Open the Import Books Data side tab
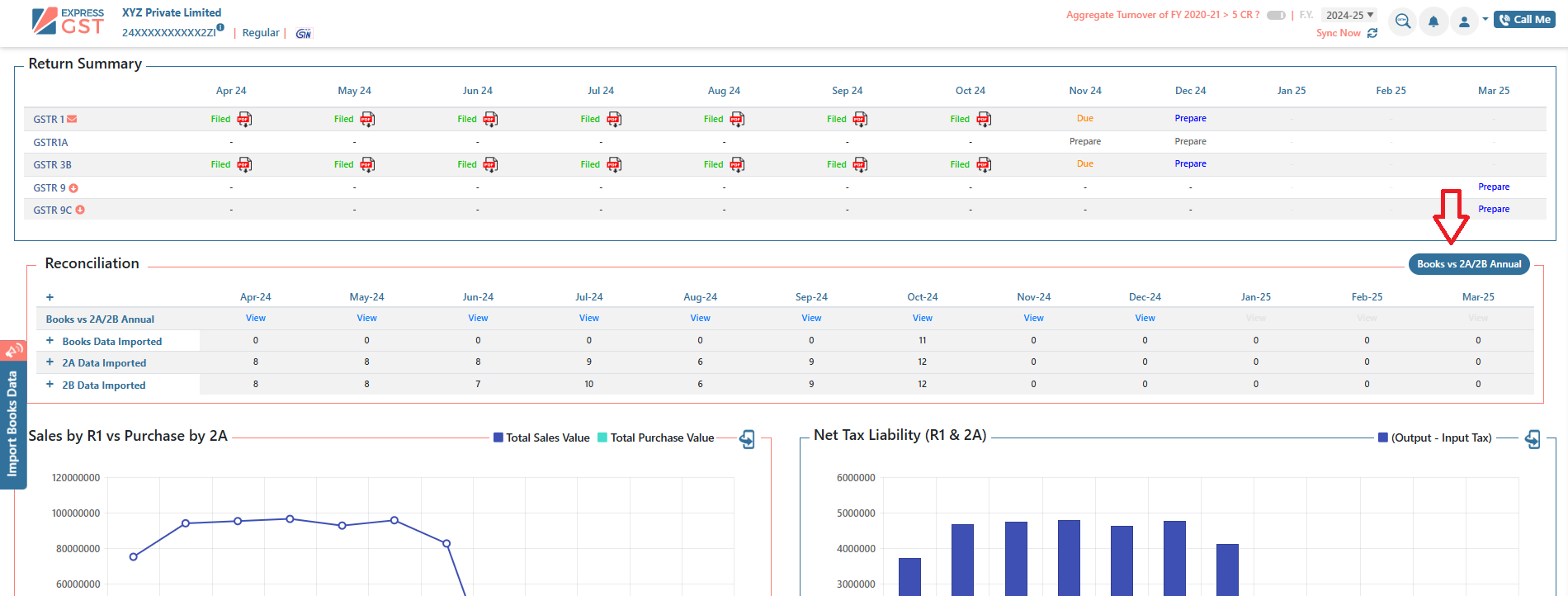1568x596 pixels. pos(12,424)
